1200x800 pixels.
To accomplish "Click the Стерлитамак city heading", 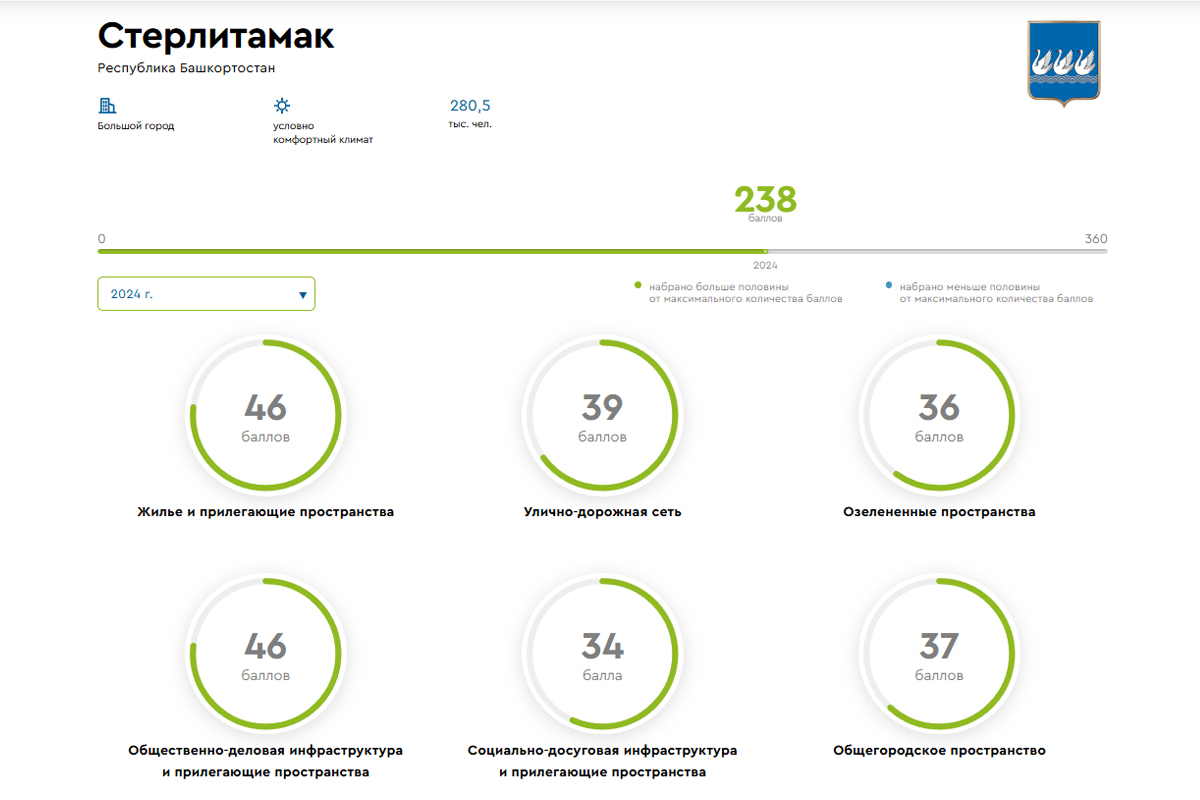I will [x=216, y=36].
